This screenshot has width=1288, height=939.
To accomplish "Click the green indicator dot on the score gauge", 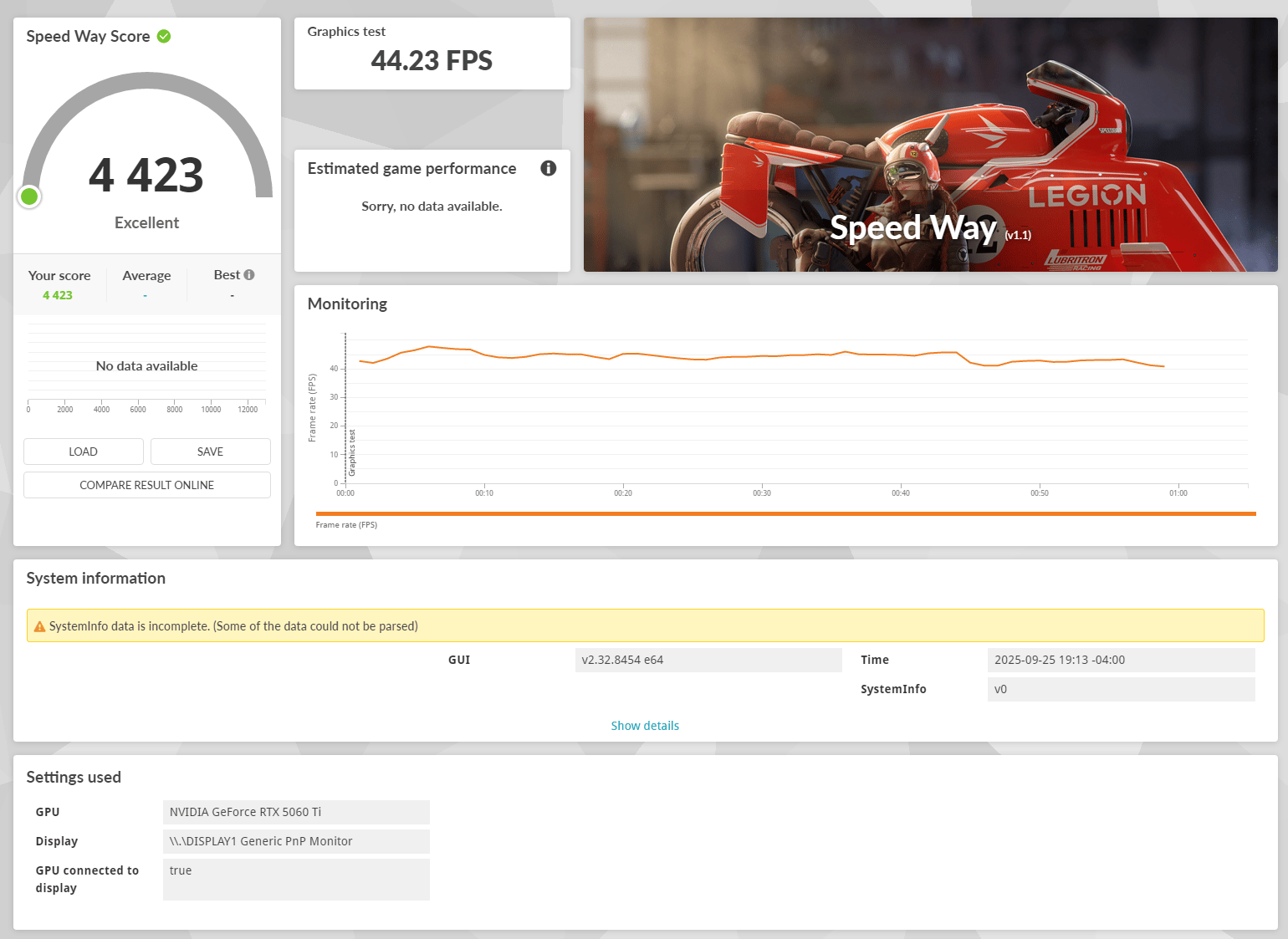I will click(29, 196).
